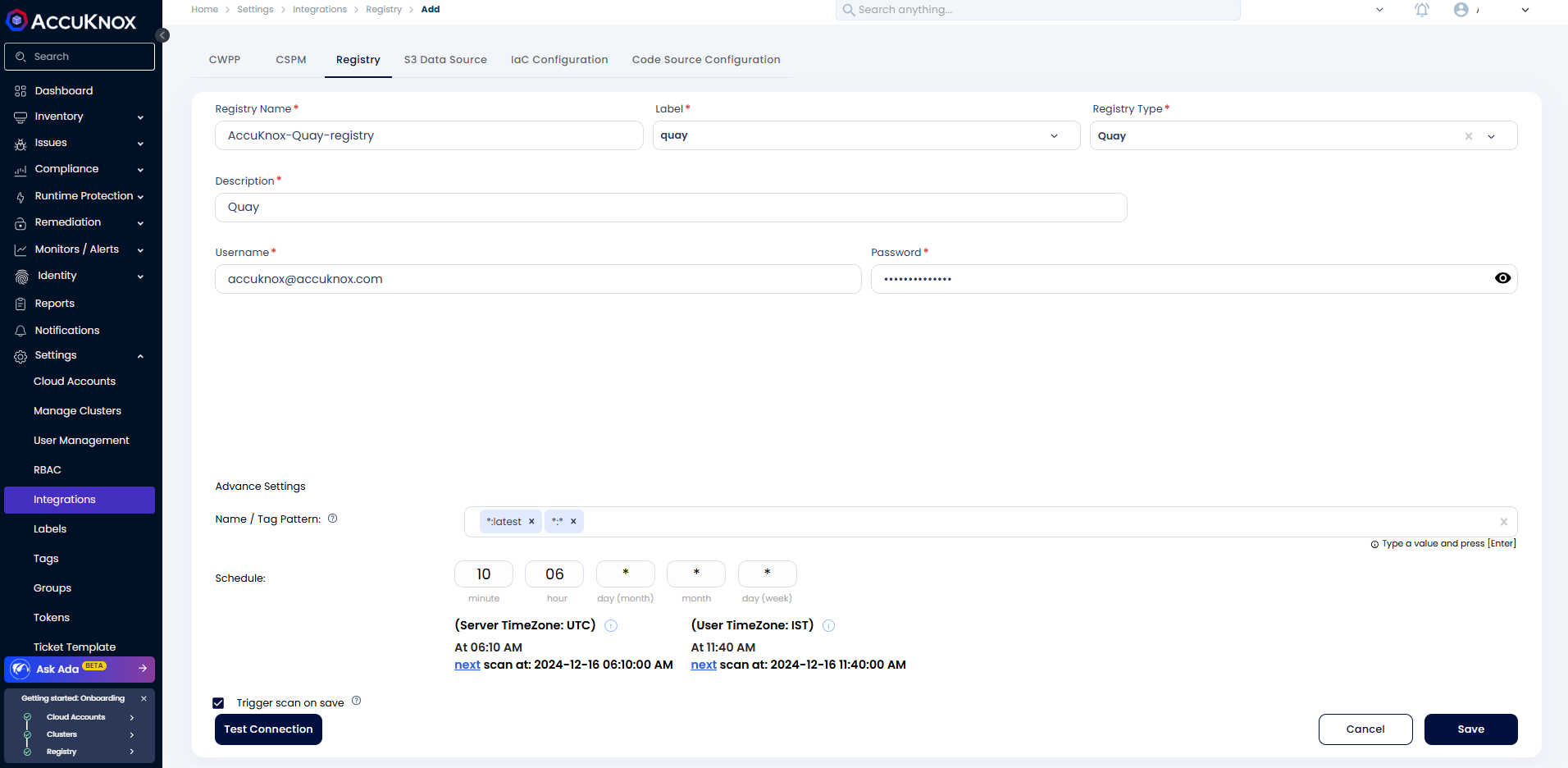The height and width of the screenshot is (768, 1568).
Task: Expand the Issues menu
Action: coord(140,144)
